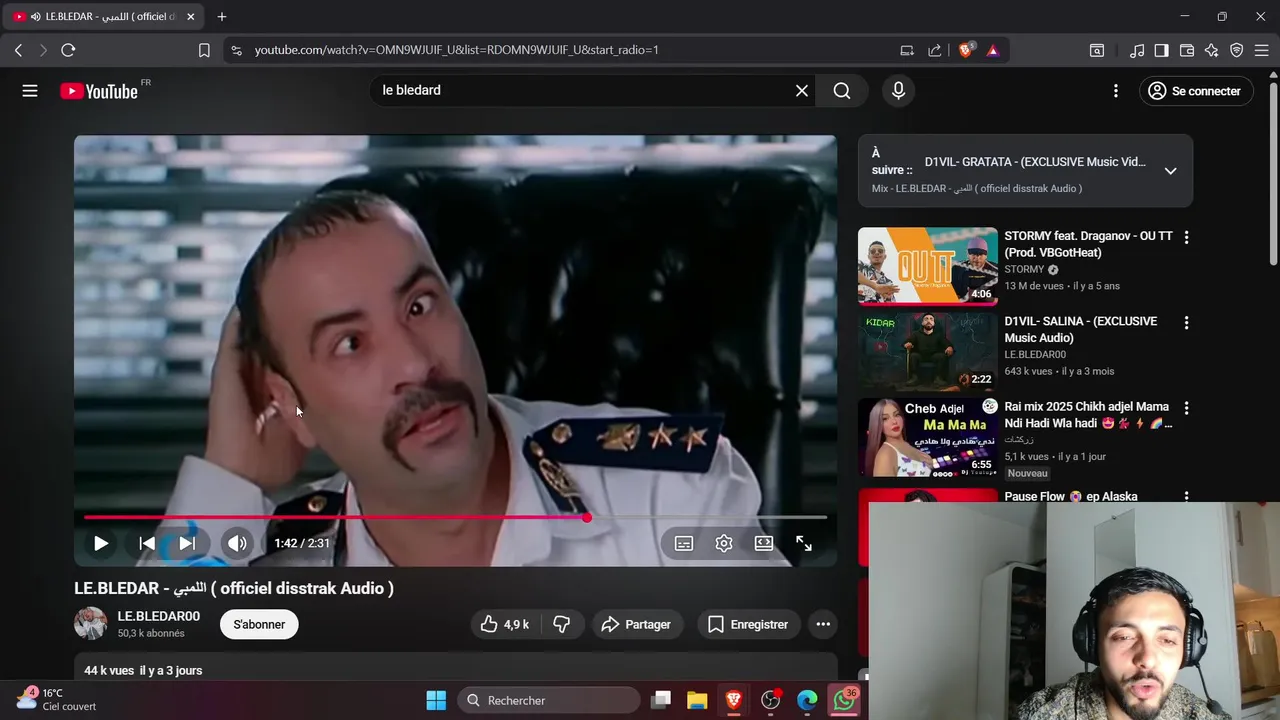Play the paused video
Image resolution: width=1280 pixels, height=720 pixels.
101,543
